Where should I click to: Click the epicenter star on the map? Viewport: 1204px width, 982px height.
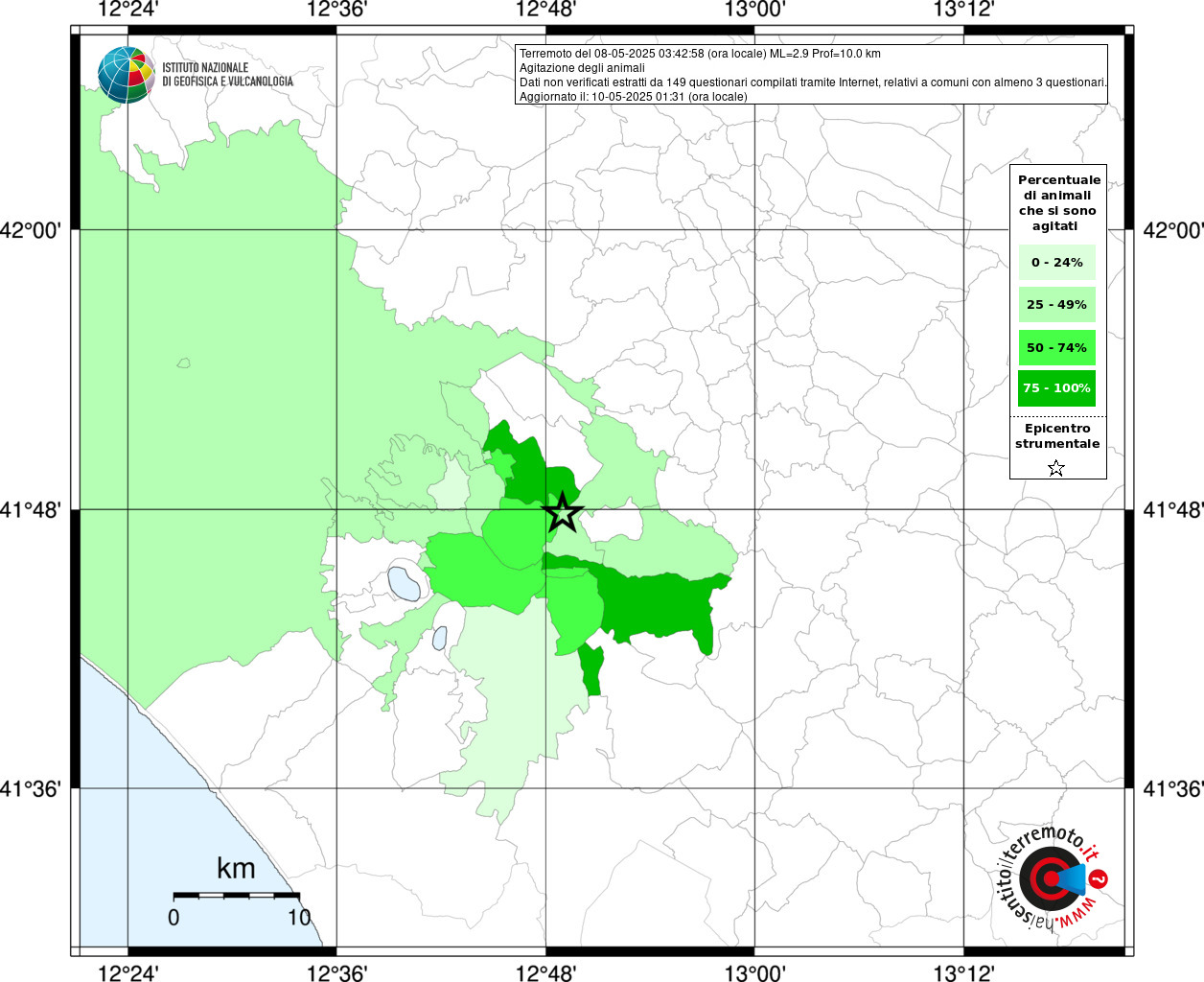(x=563, y=513)
